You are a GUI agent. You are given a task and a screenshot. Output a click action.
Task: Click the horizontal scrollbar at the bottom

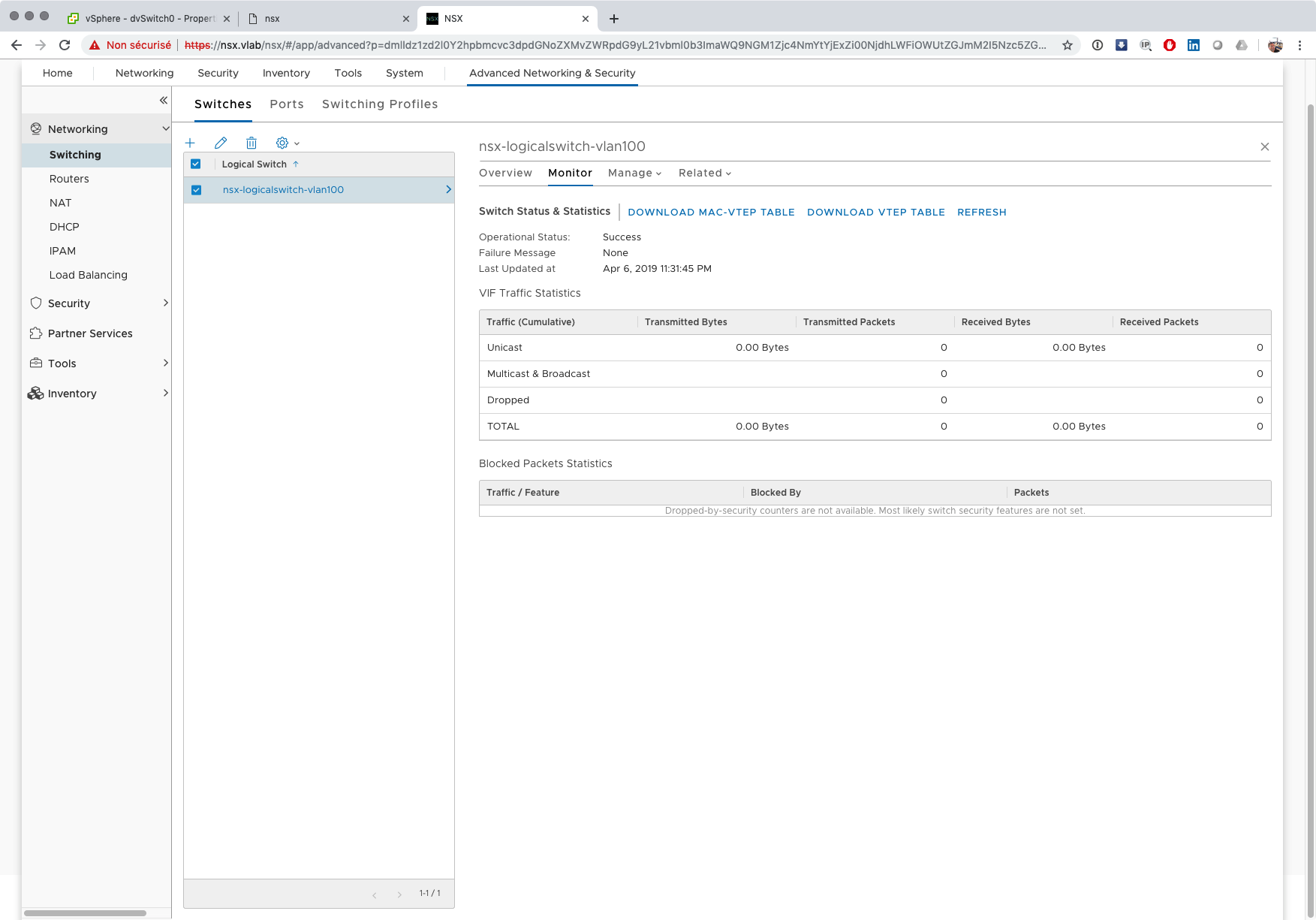pos(85,913)
